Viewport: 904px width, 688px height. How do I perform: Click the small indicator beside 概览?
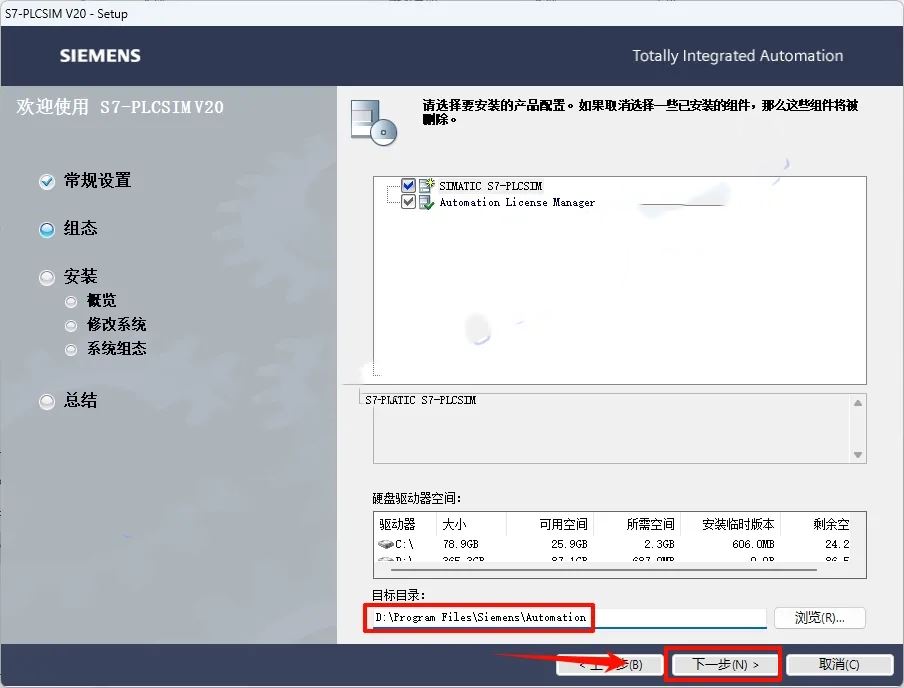tap(71, 302)
